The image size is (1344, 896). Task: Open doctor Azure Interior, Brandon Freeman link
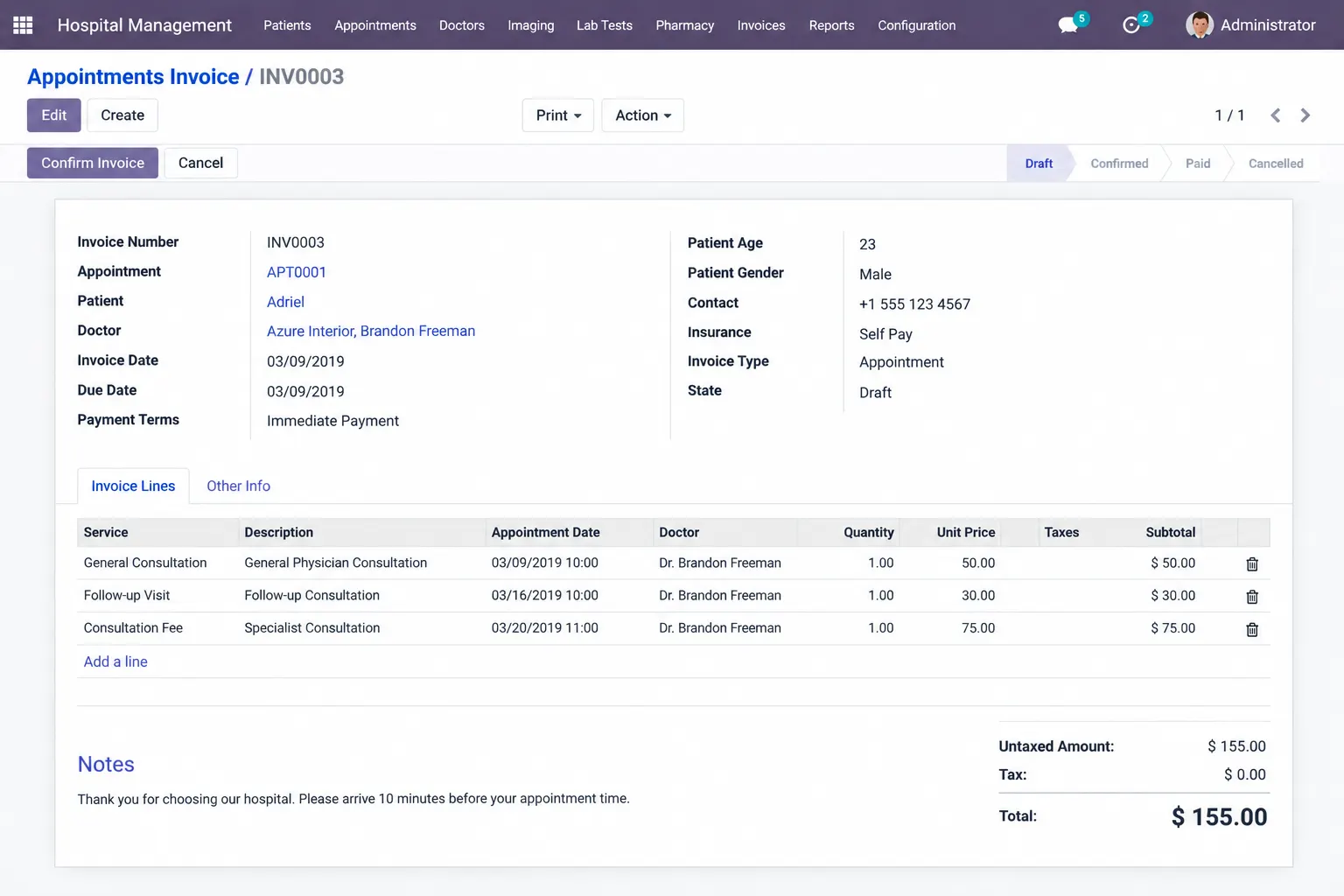[371, 331]
